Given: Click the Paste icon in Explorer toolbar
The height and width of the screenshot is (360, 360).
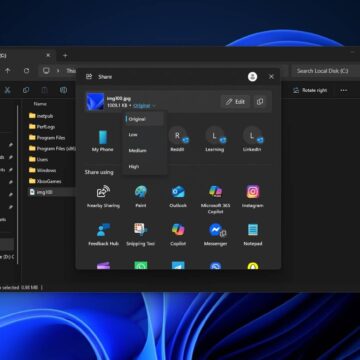Looking at the screenshot, I should point(44,90).
